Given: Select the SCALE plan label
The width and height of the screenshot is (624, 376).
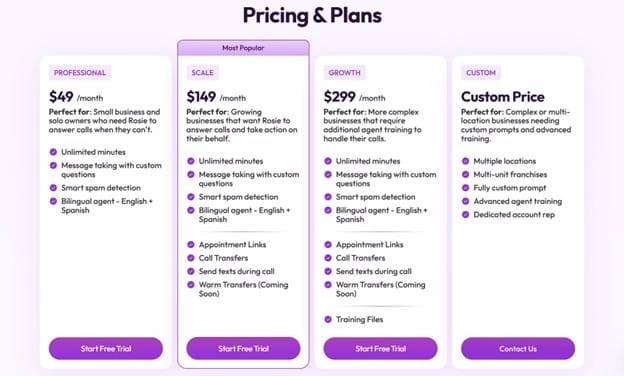Looking at the screenshot, I should (x=203, y=73).
